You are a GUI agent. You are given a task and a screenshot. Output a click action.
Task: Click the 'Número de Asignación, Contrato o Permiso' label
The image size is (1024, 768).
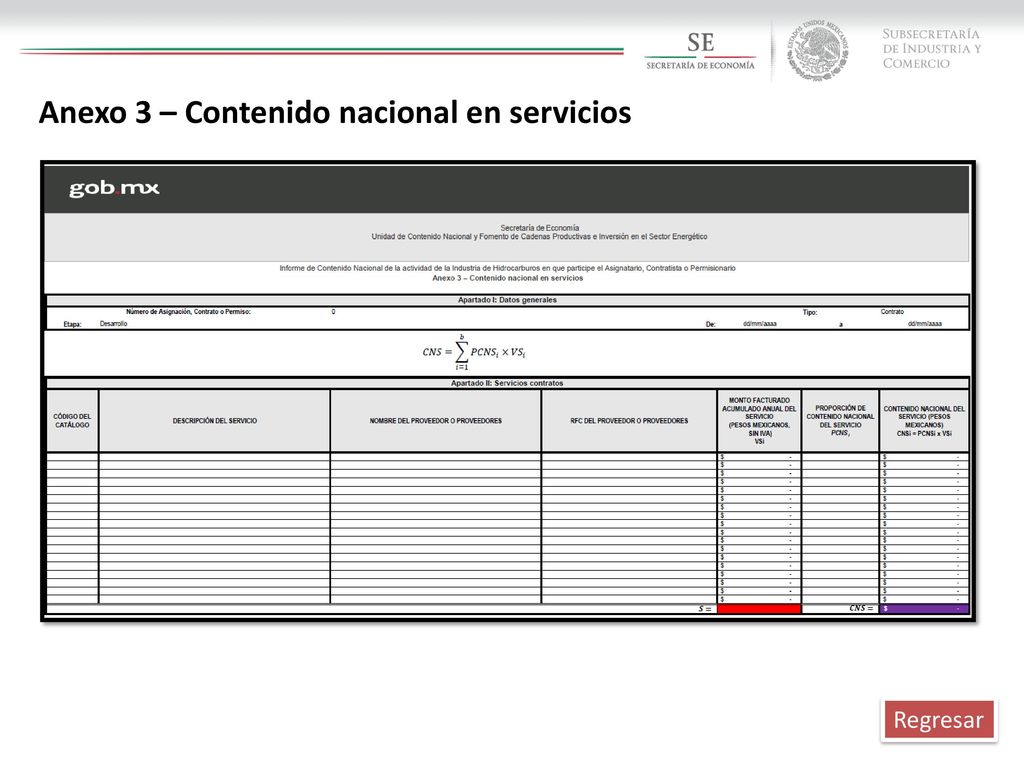pyautogui.click(x=188, y=312)
